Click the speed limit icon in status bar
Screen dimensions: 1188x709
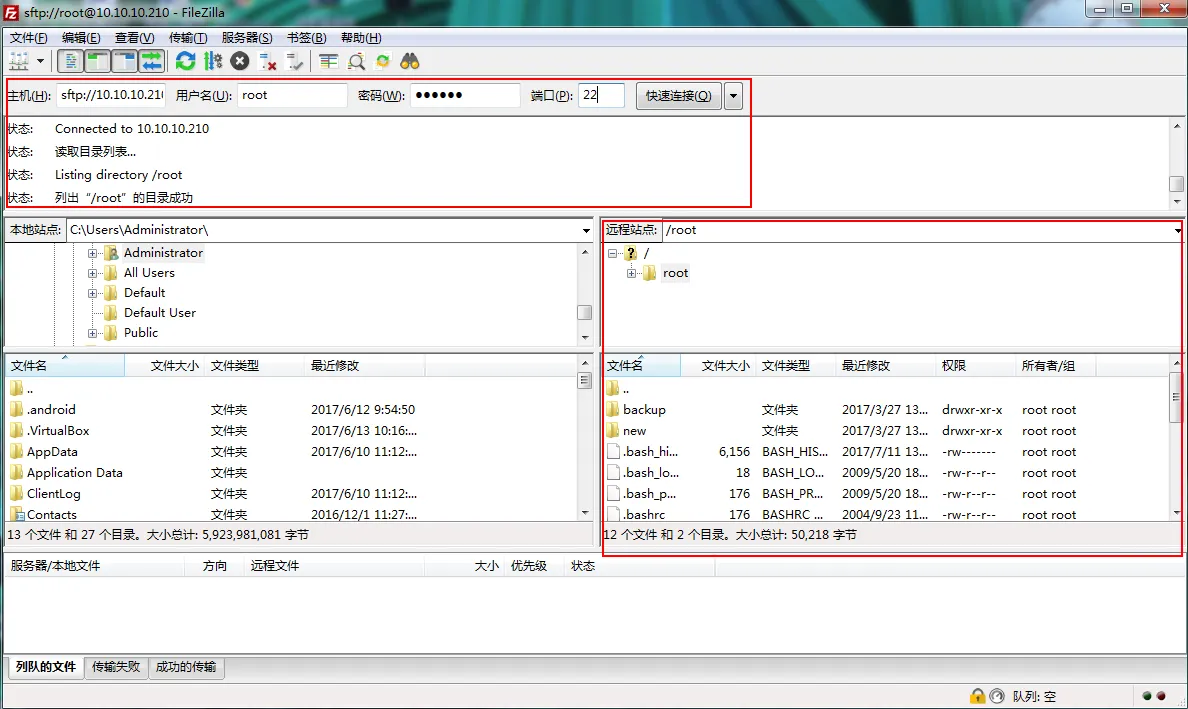pos(997,695)
